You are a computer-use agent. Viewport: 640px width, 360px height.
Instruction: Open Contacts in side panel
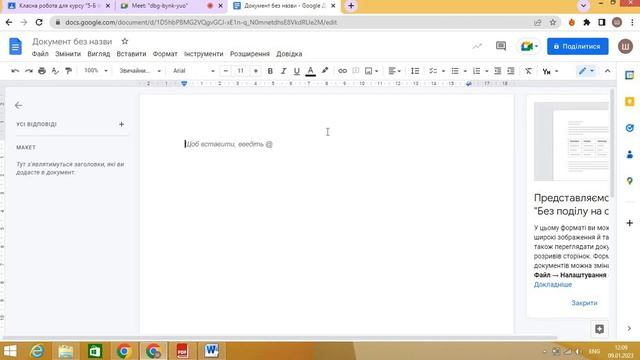(629, 154)
